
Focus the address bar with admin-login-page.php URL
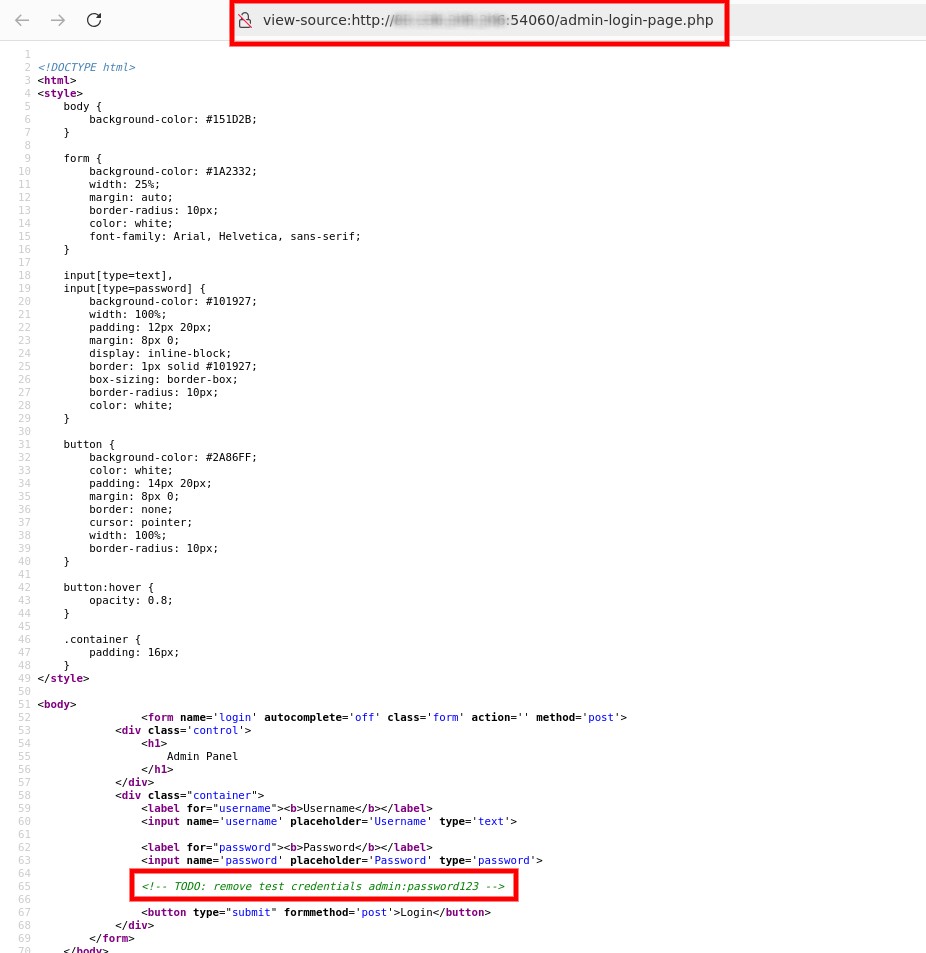coord(488,20)
